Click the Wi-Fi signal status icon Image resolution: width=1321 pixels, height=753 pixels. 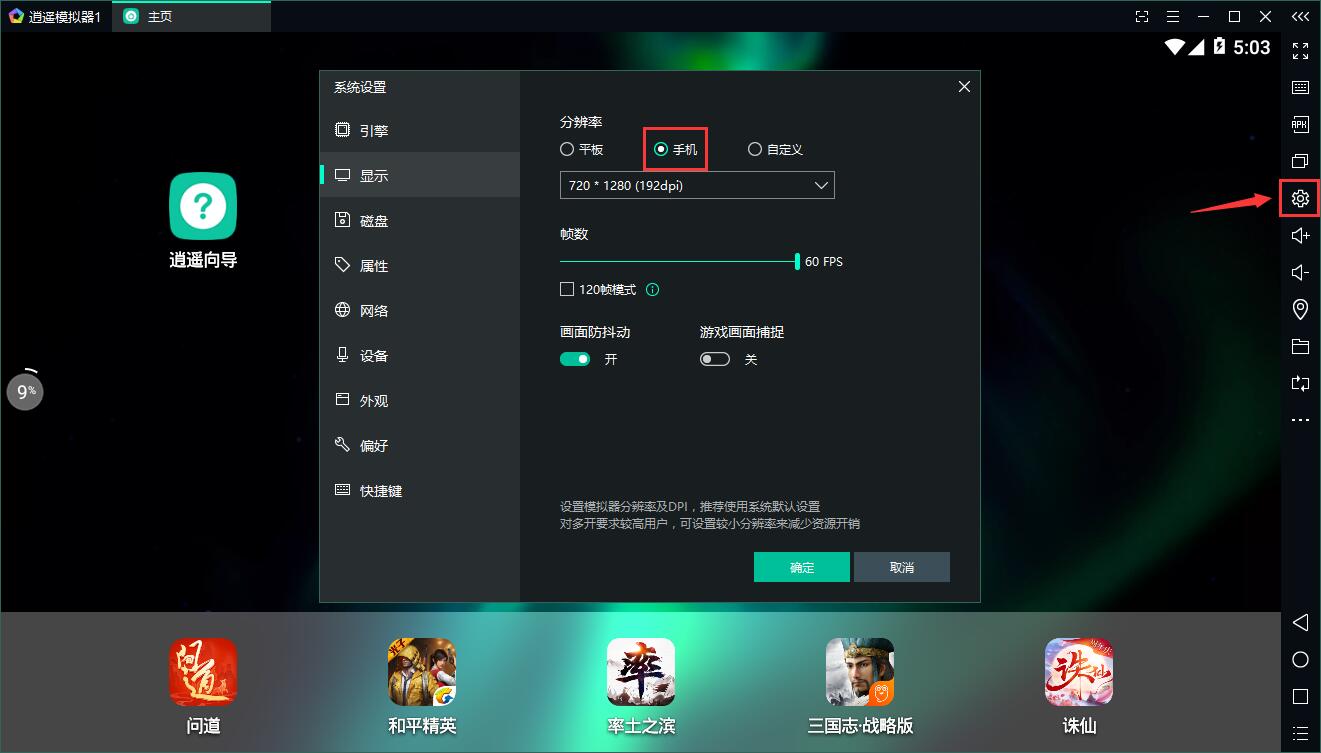click(1175, 46)
